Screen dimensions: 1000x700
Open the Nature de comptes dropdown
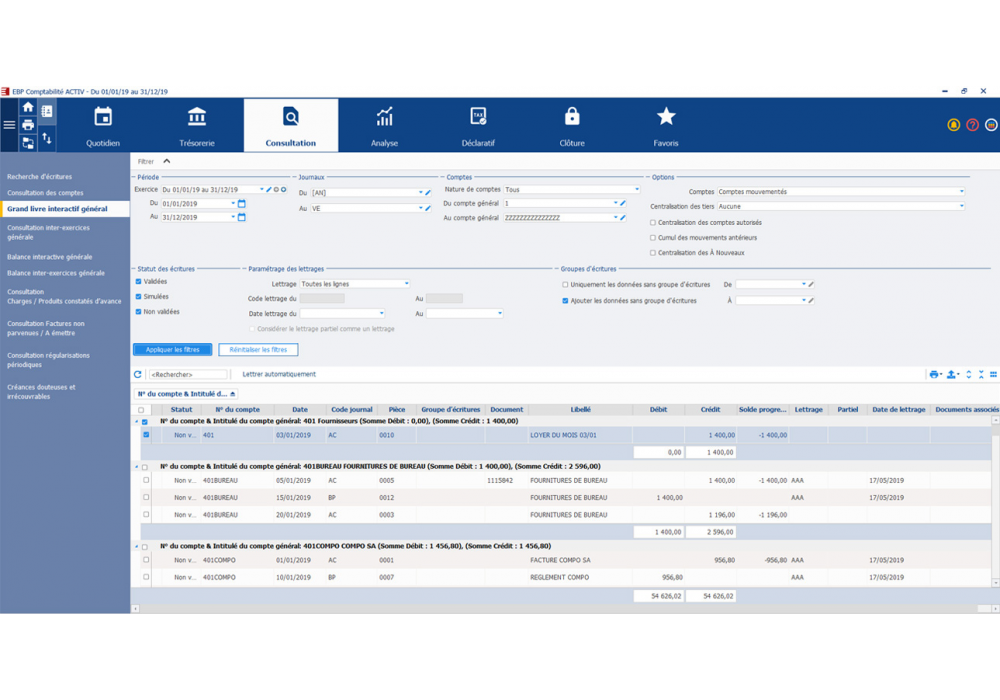click(x=636, y=189)
